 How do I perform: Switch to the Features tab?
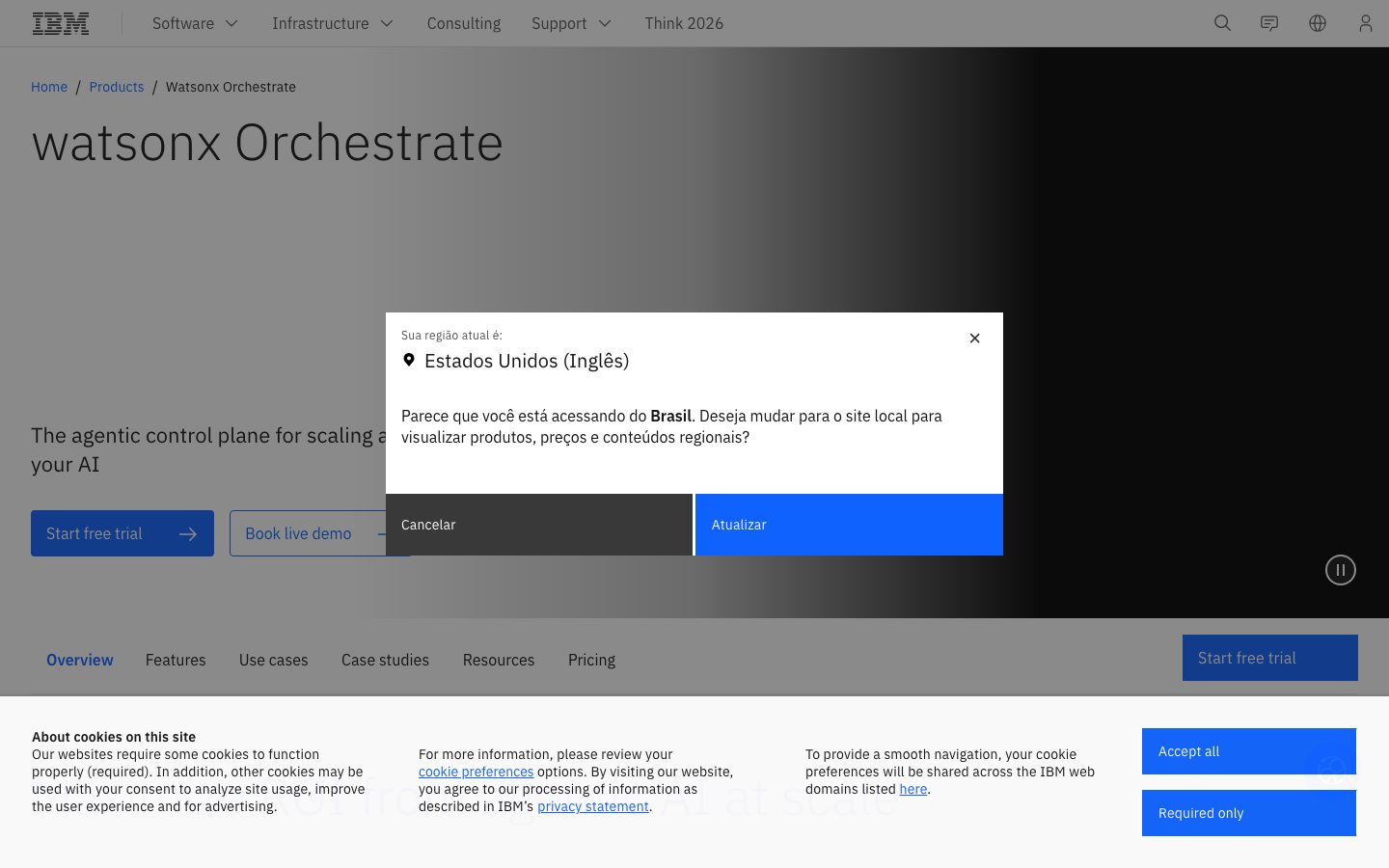[x=176, y=660]
